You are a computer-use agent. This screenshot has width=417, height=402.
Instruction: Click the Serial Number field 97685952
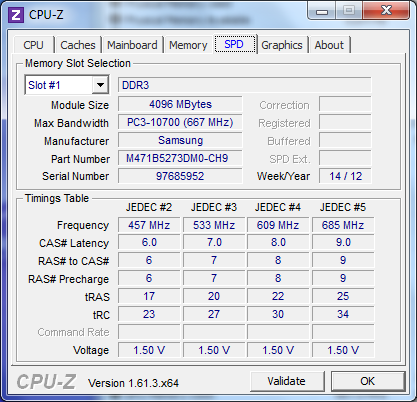180,176
